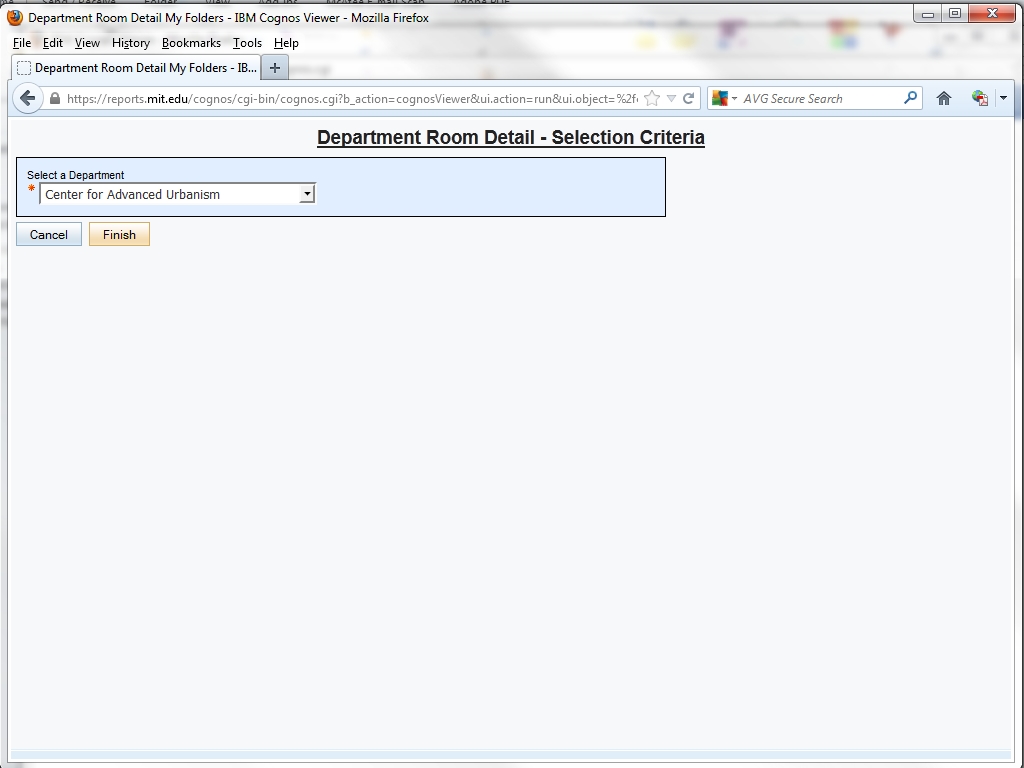Open the History menu
The height and width of the screenshot is (768, 1024).
point(130,43)
